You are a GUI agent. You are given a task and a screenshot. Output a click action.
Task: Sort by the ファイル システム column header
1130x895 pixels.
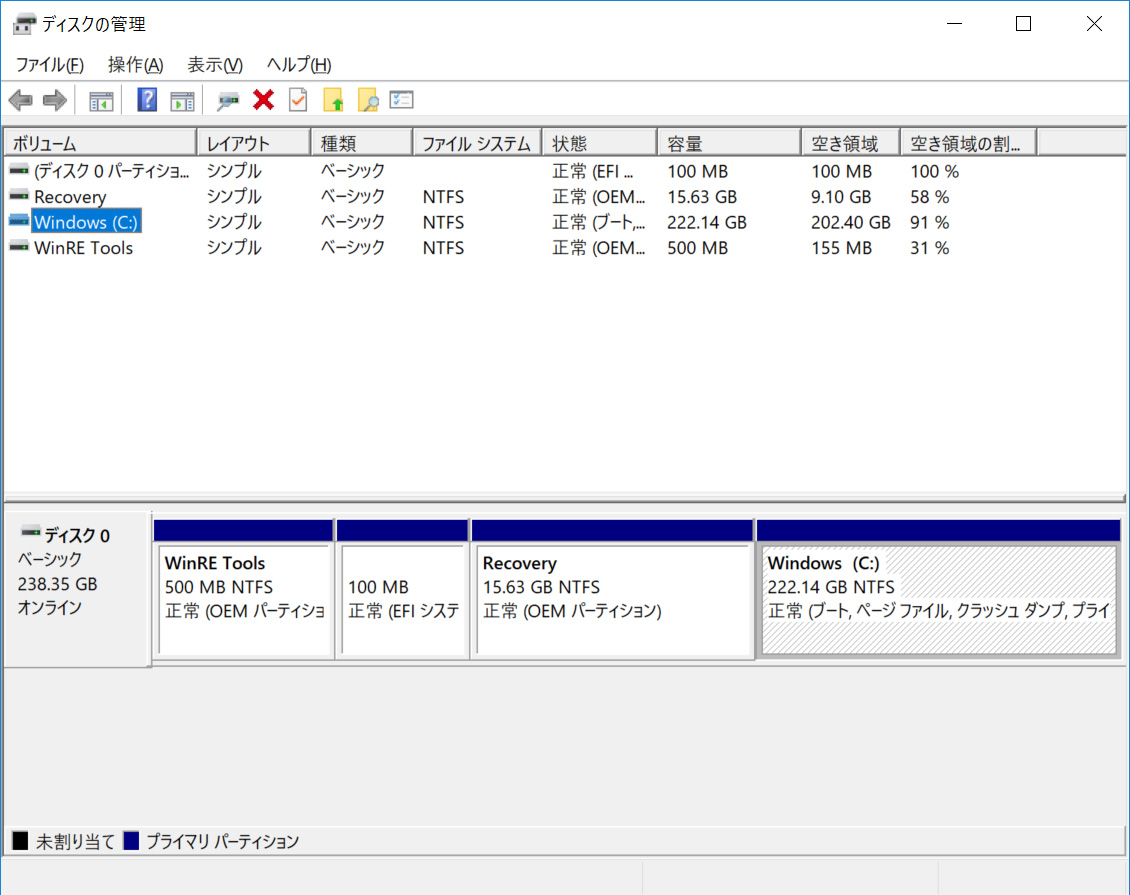[x=477, y=143]
